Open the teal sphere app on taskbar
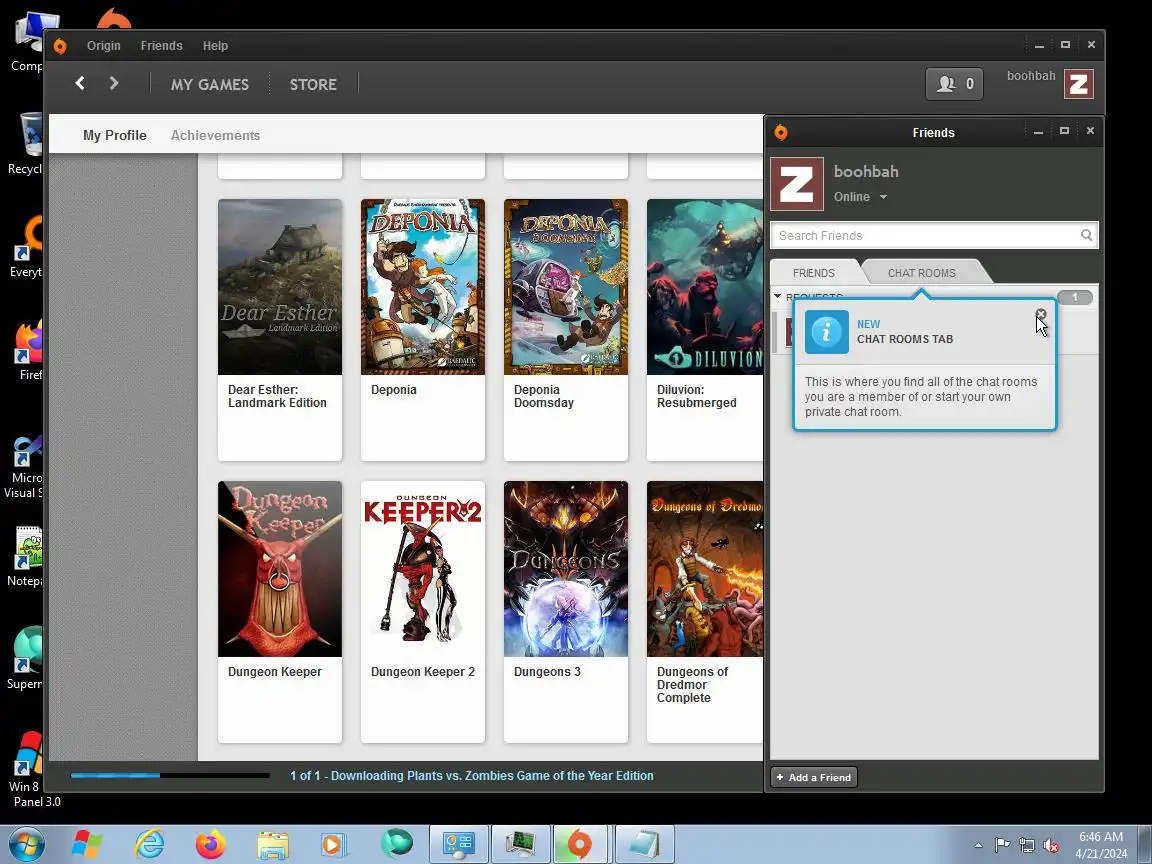This screenshot has height=864, width=1152. click(397, 844)
